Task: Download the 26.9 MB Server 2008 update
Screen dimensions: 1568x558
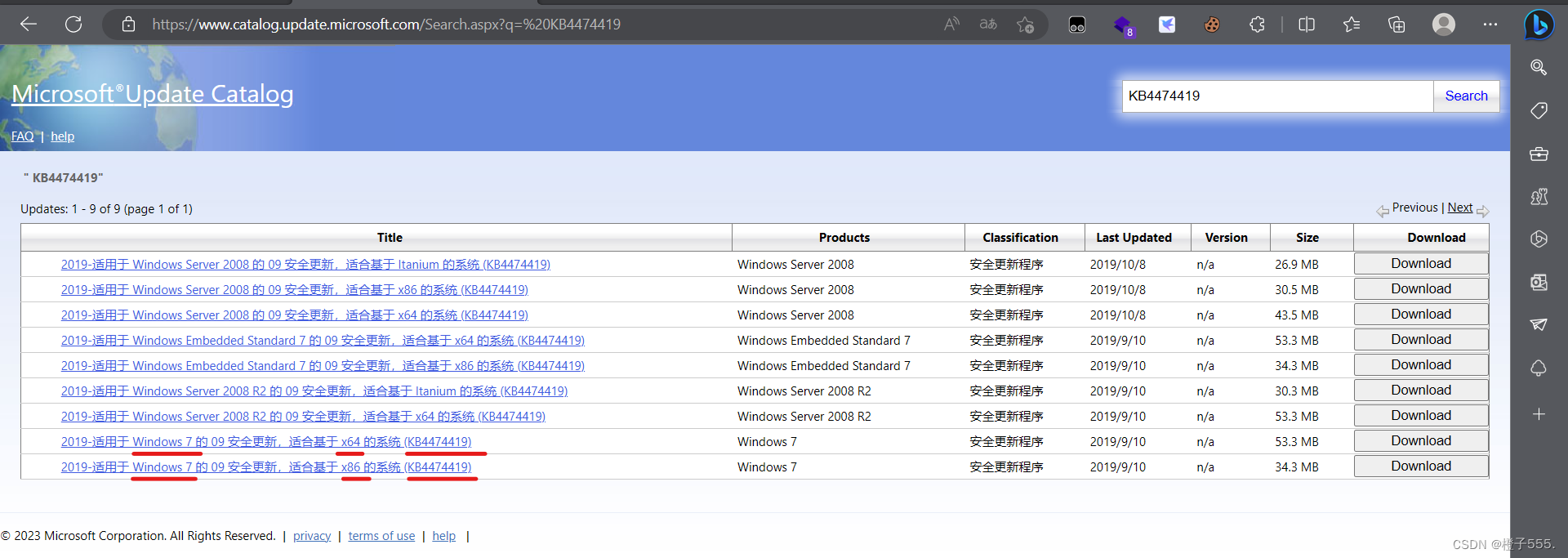Action: pos(1421,264)
